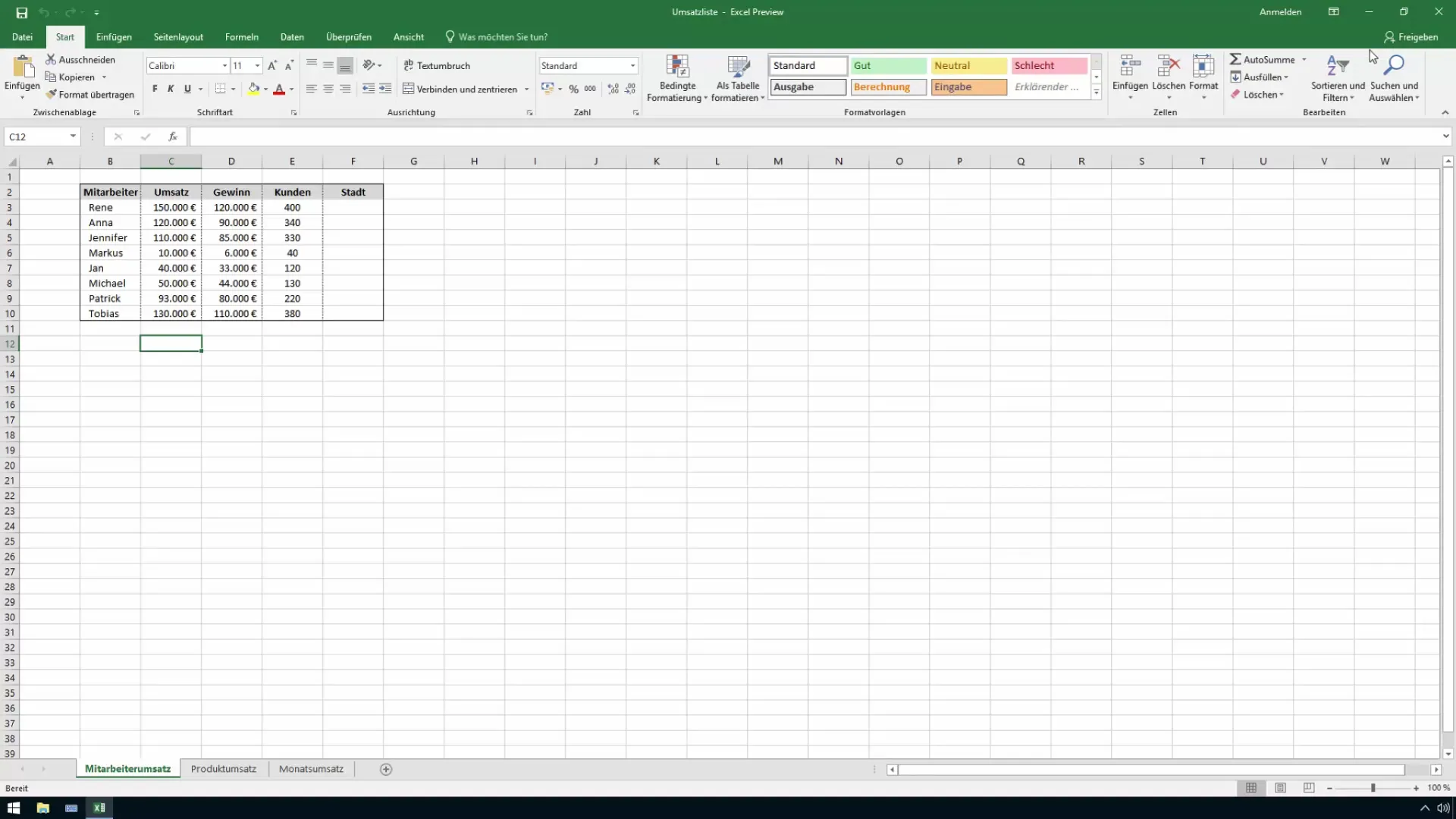Click the Save icon in quick access toolbar

pyautogui.click(x=21, y=12)
